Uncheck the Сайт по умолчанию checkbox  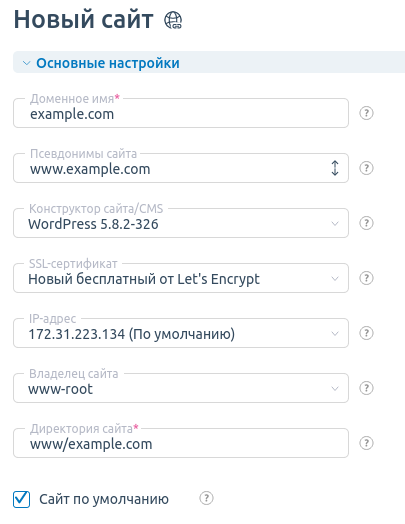point(21,499)
